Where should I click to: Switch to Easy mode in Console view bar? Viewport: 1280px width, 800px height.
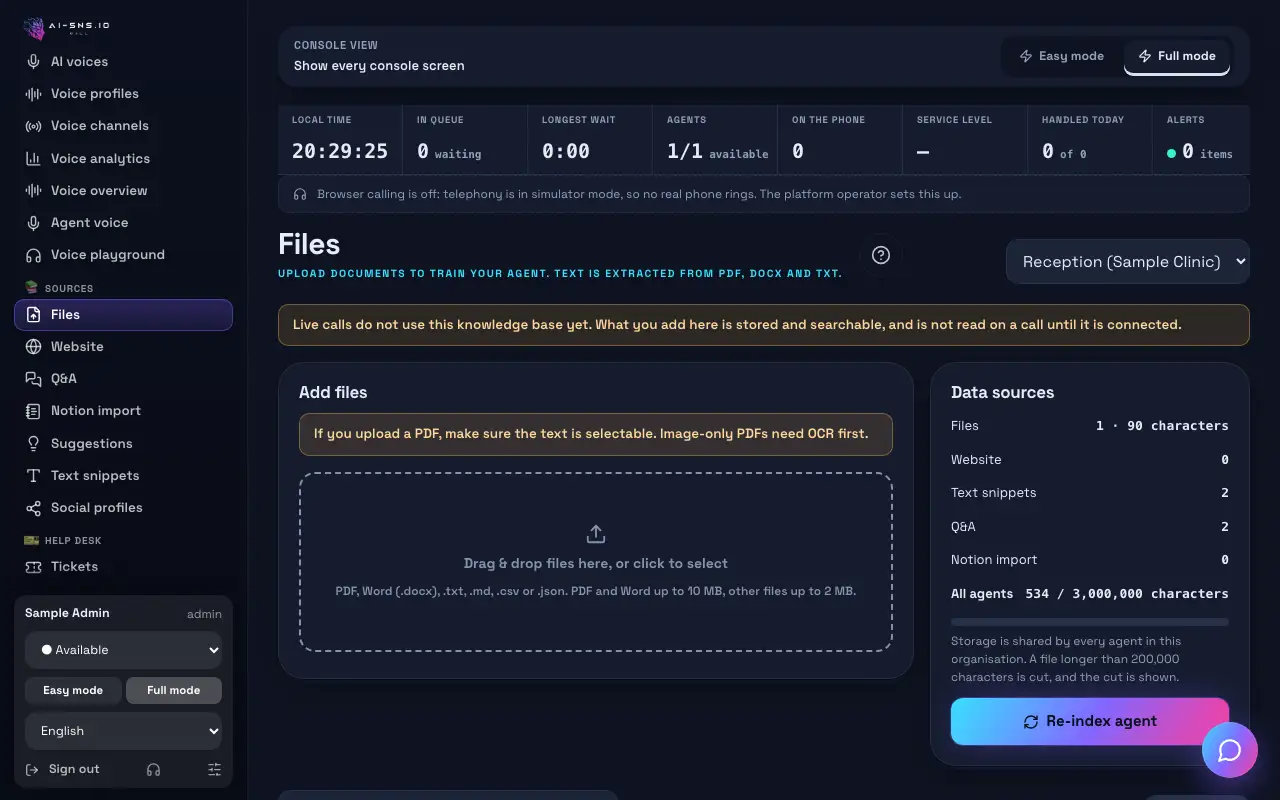pyautogui.click(x=1061, y=56)
